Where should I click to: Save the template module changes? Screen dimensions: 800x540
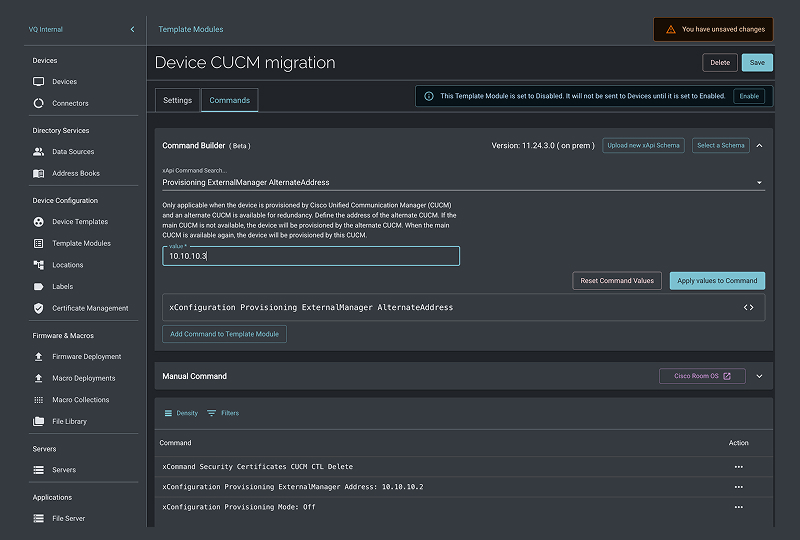(757, 62)
